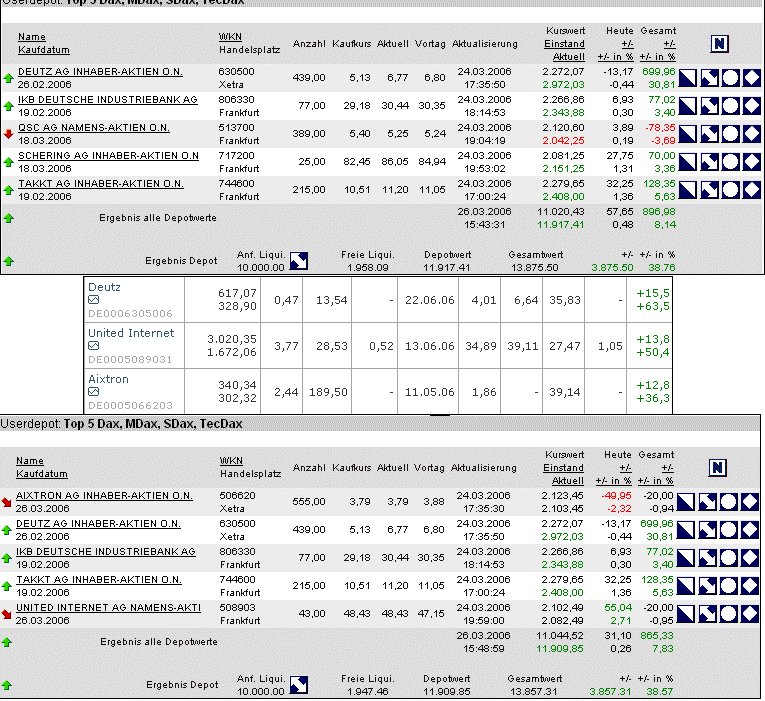Click the diagonal arrow icon in UNITED INTERNET AG row
Image resolution: width=765 pixels, height=701 pixels.
tap(707, 614)
